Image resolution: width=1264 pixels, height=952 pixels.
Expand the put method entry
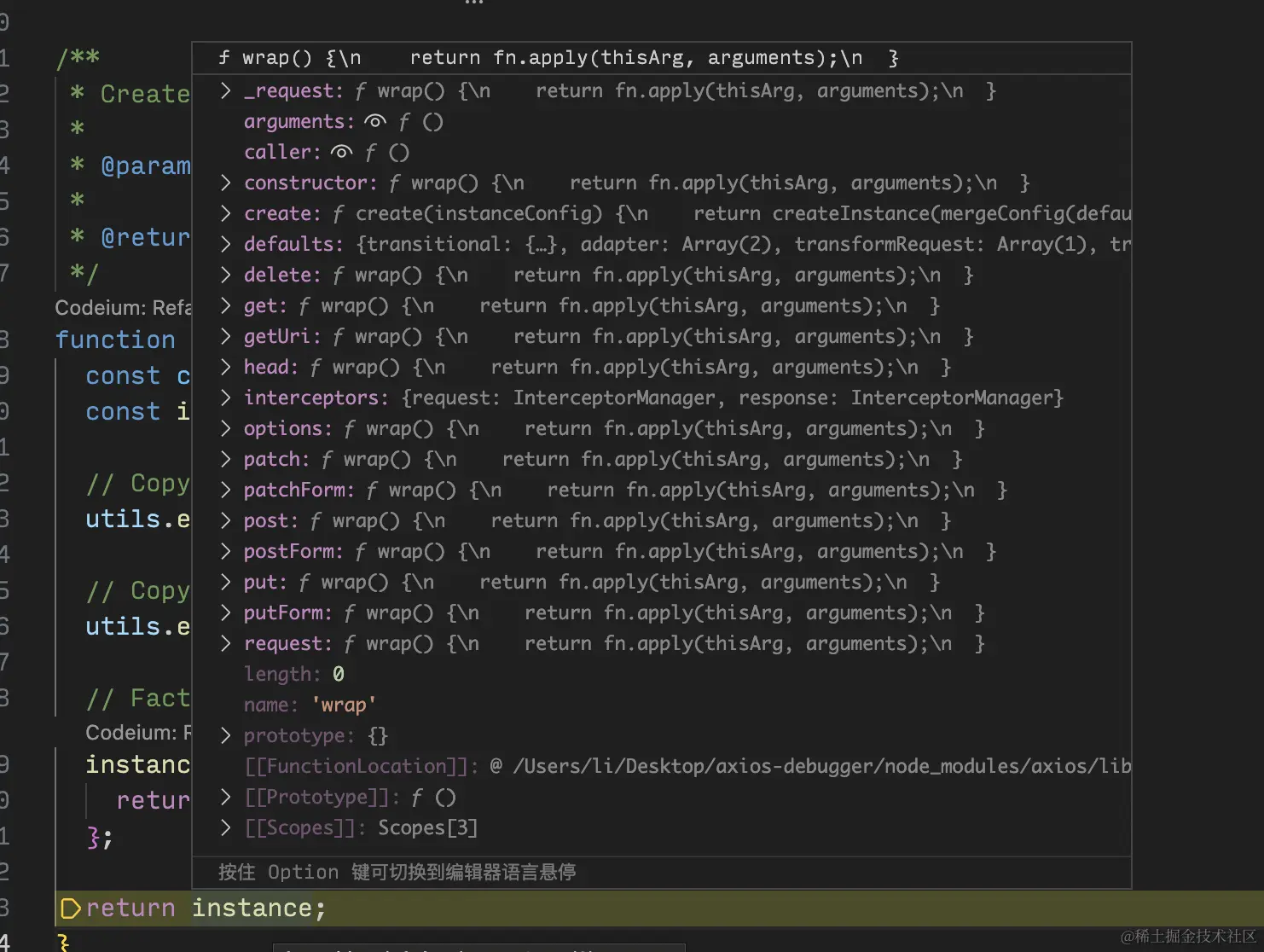(x=225, y=583)
